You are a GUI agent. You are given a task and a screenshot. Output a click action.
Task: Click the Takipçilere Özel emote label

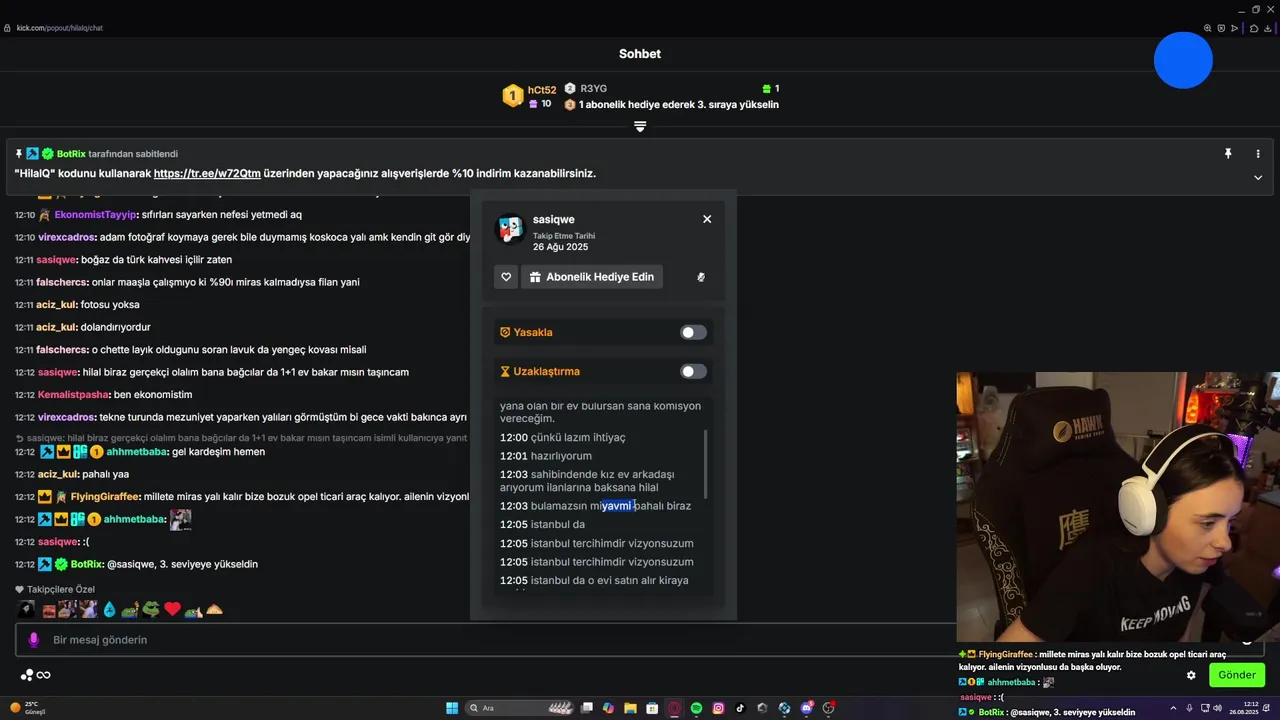[x=61, y=590]
